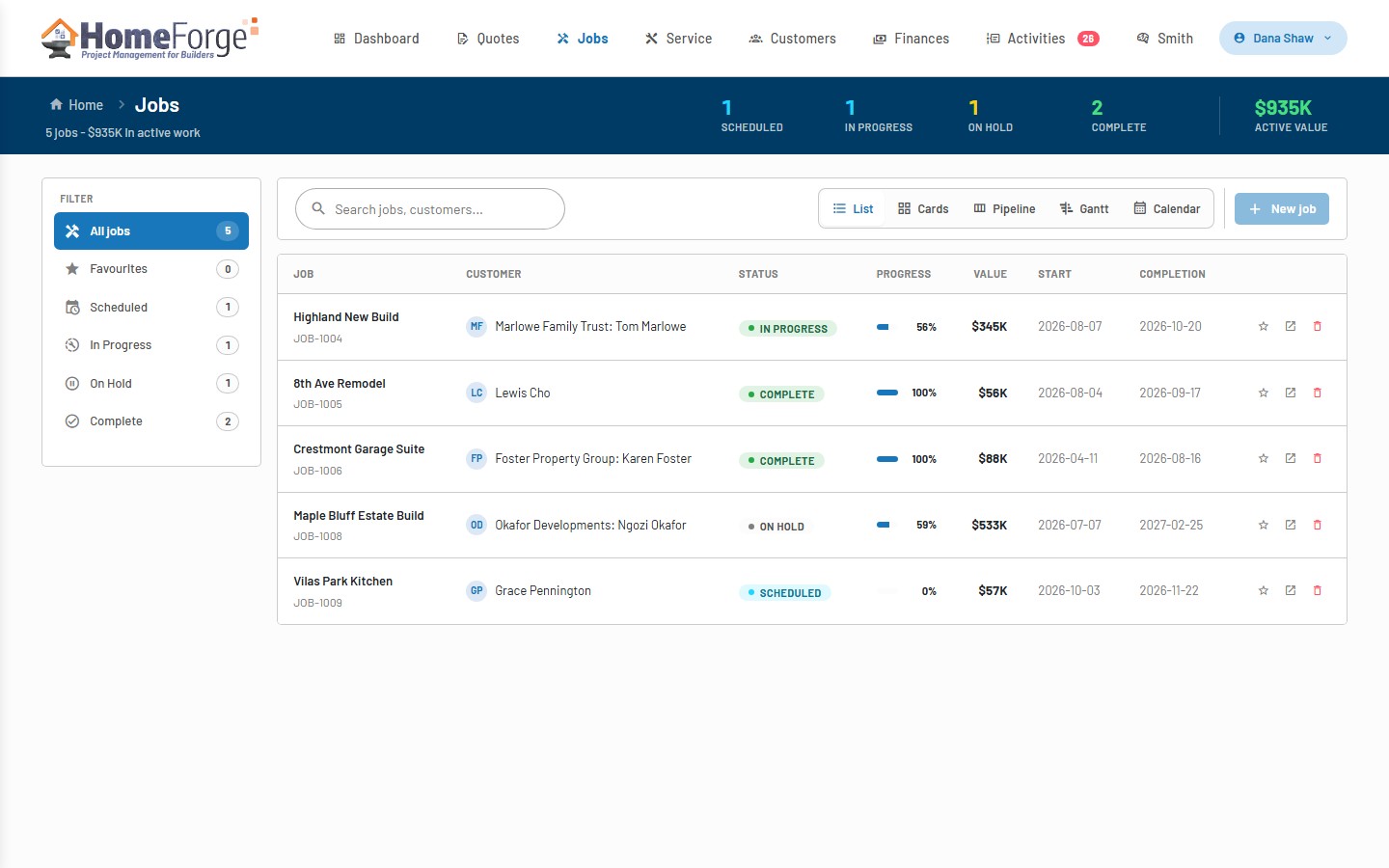Screen dimensions: 1389x868
Task: Click the LC avatar beside Lewis Cho
Action: coord(477,393)
